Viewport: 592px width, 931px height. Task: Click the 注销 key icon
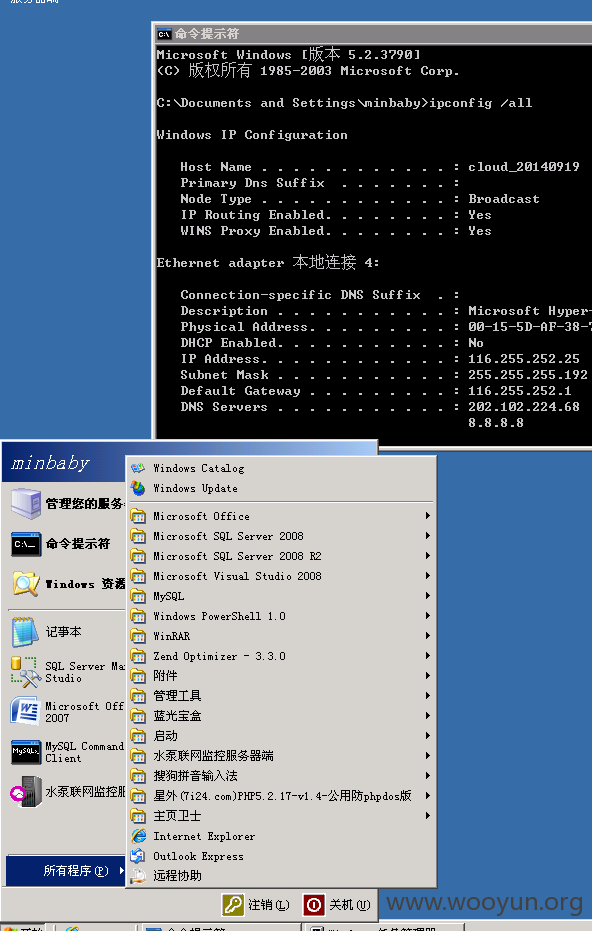(x=233, y=905)
